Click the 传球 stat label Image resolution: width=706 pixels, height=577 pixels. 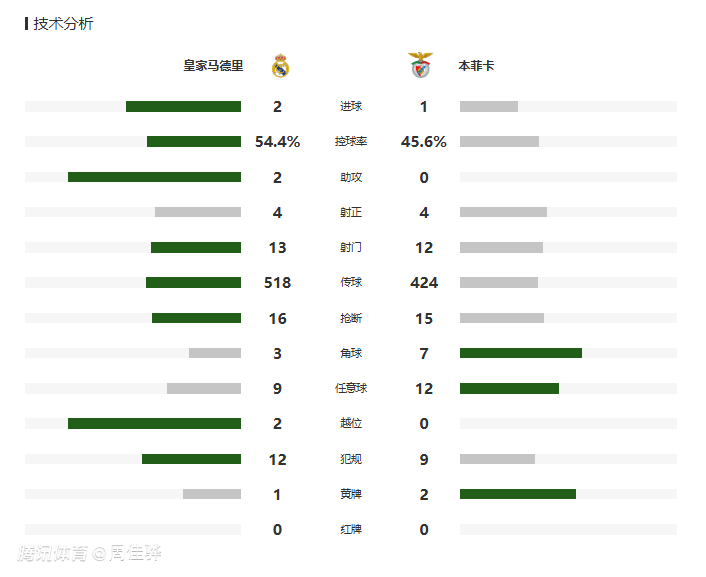pyautogui.click(x=351, y=283)
